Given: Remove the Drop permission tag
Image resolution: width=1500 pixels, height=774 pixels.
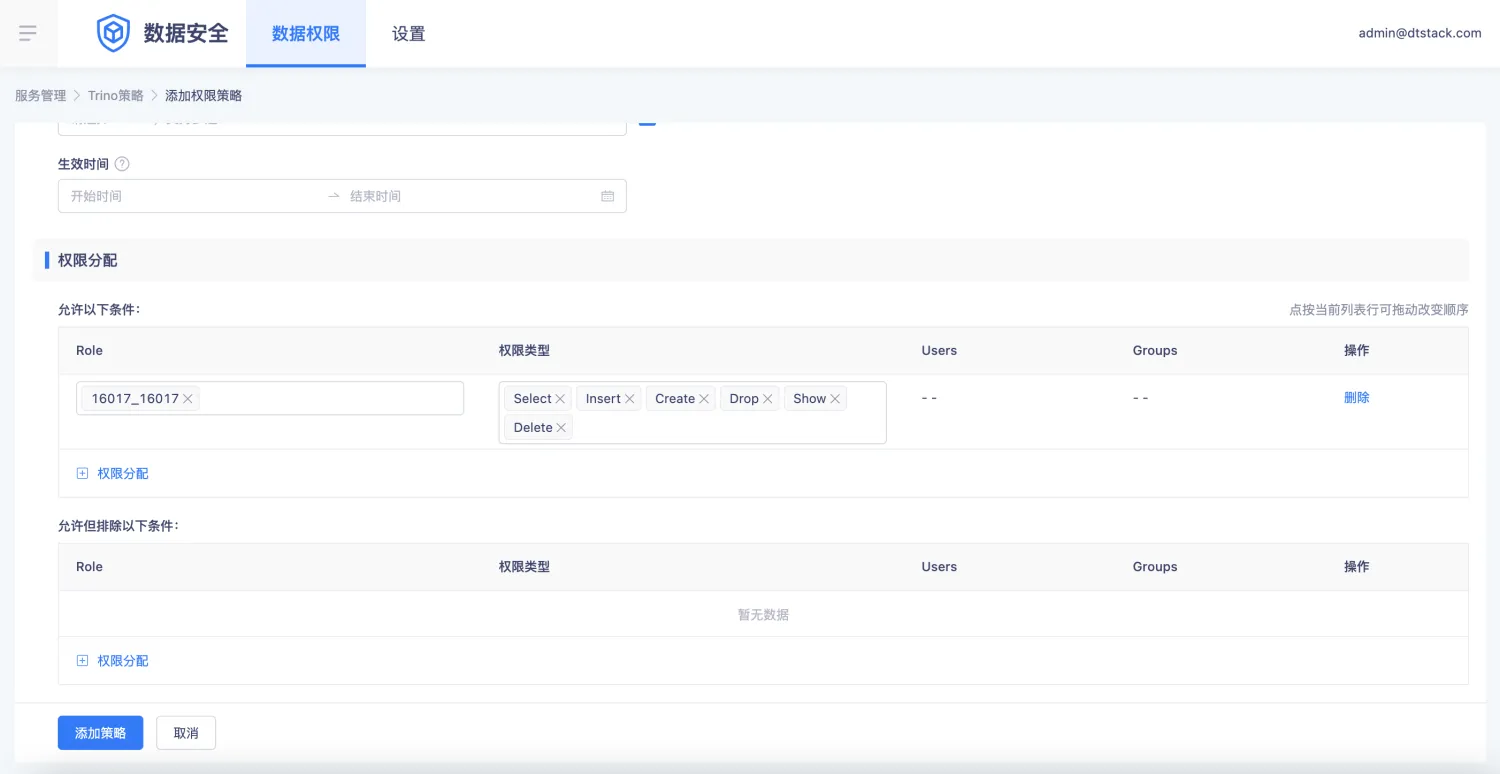Looking at the screenshot, I should [768, 399].
